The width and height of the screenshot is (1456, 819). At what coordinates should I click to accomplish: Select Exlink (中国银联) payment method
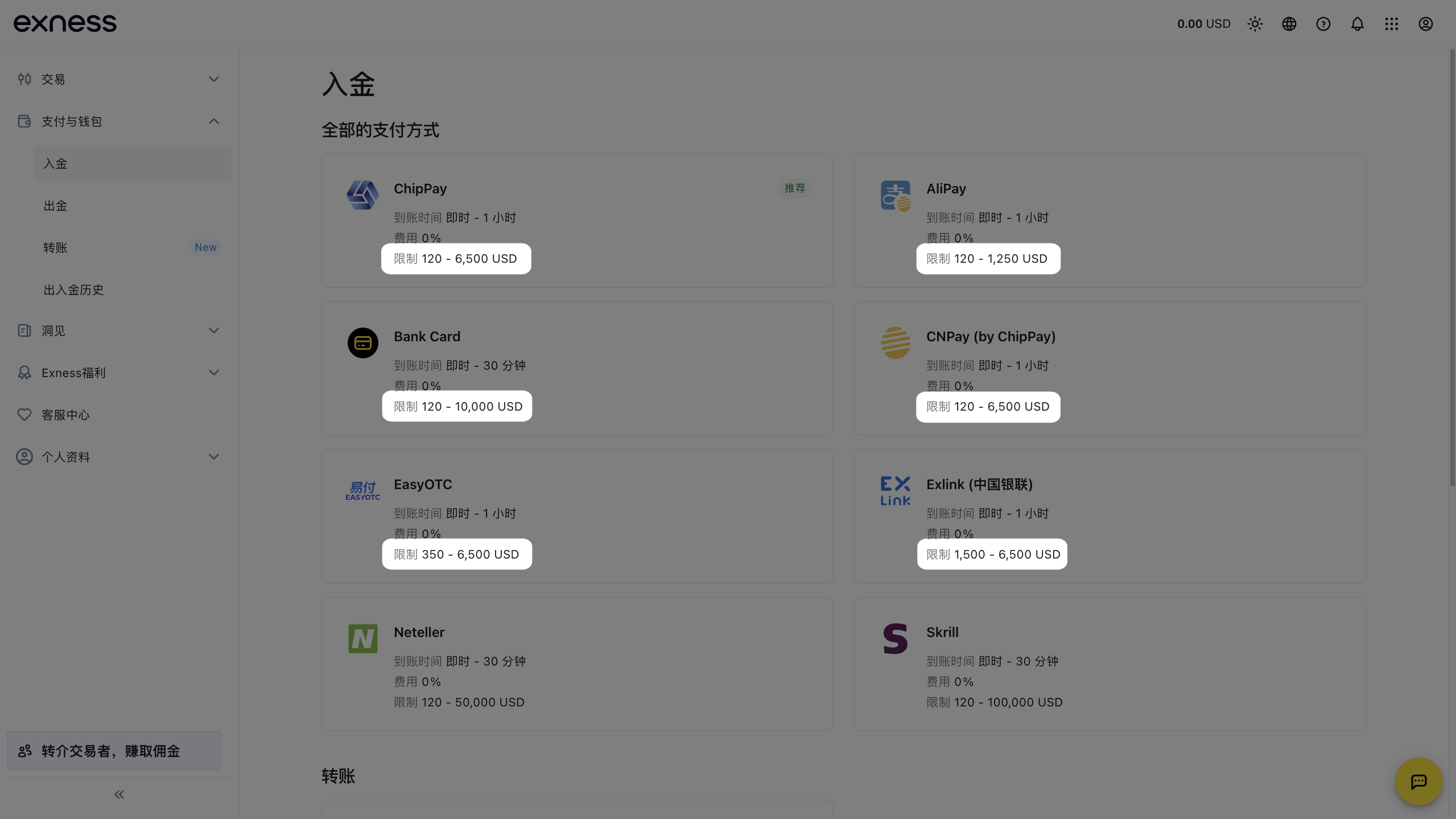[x=1110, y=516]
